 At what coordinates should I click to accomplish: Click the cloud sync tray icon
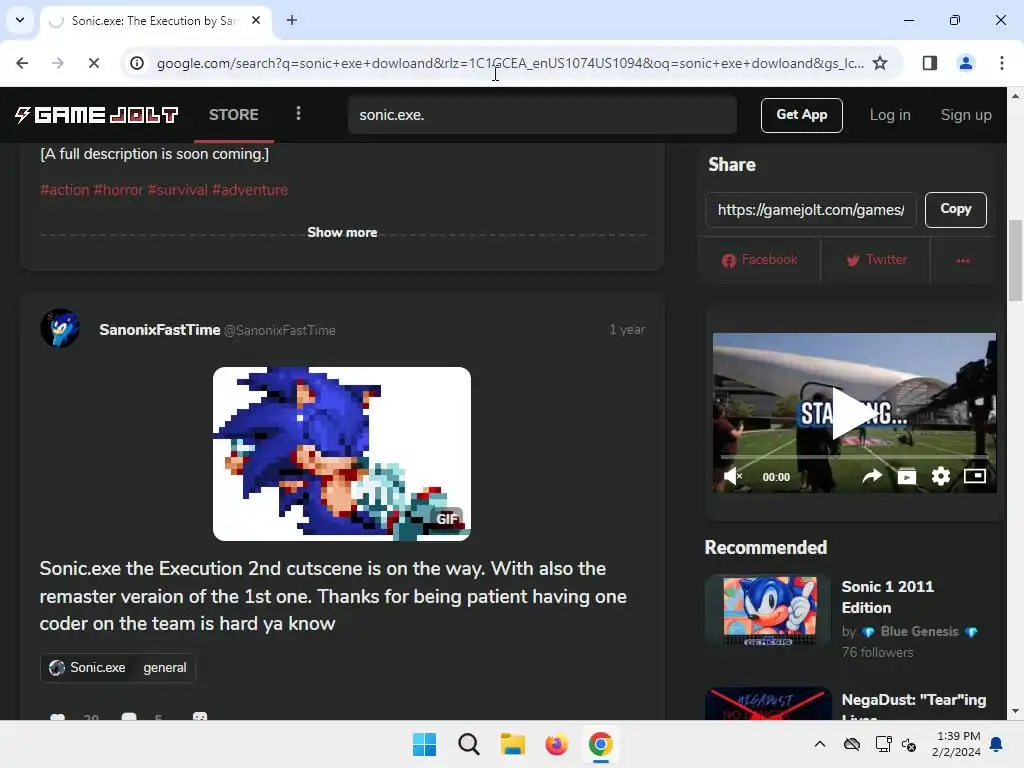click(x=852, y=744)
